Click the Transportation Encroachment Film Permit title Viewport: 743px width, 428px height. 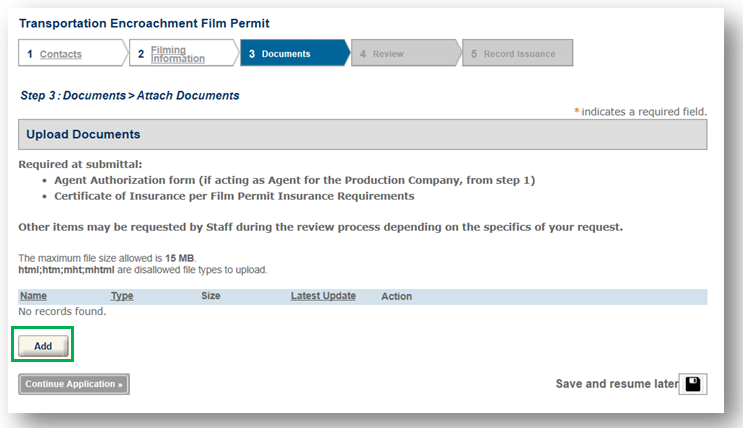145,23
